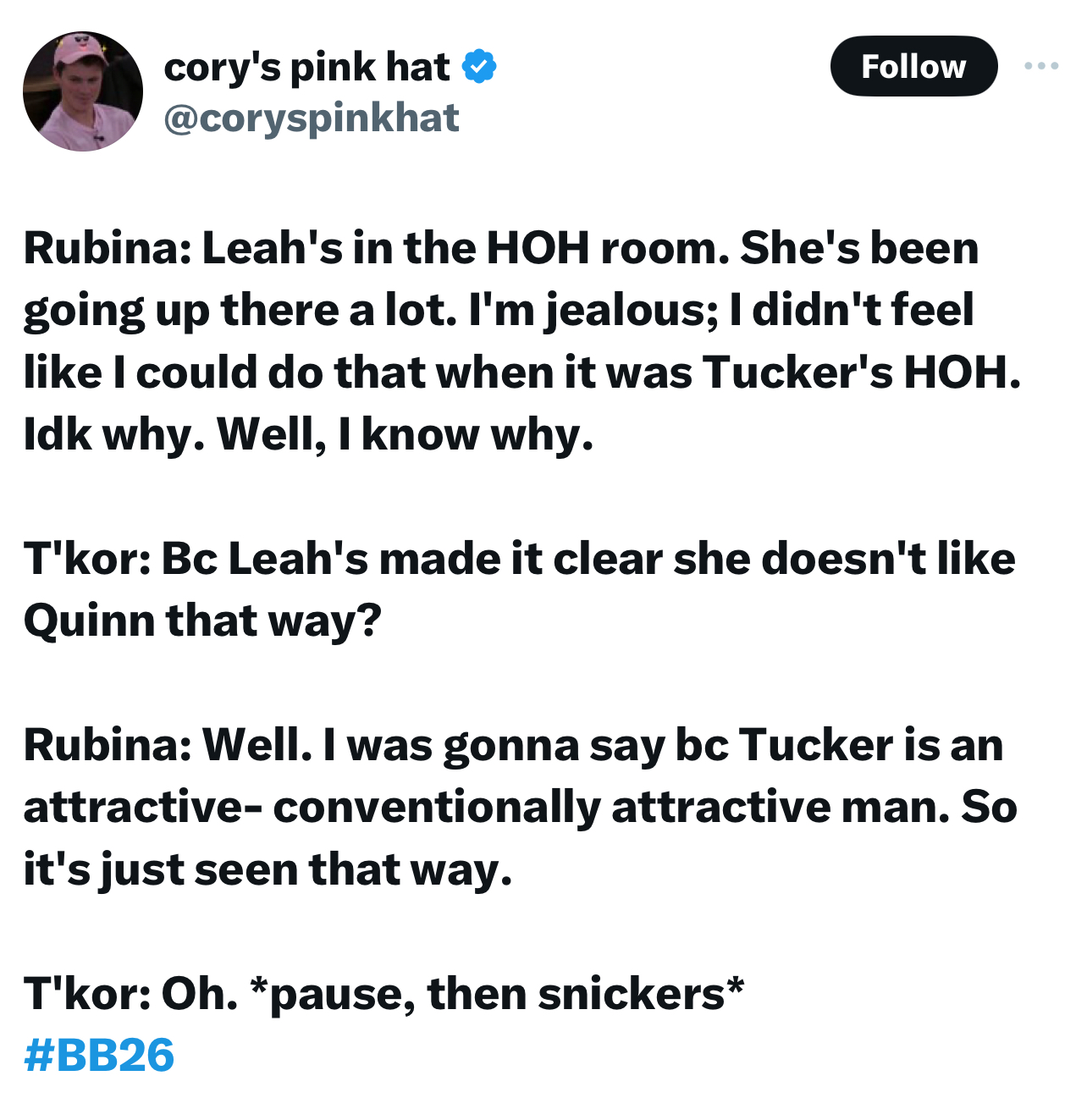Image resolution: width=1087 pixels, height=1120 pixels.
Task: Click the line starting "T'kor: Bc Leah's made"
Action: point(520,560)
